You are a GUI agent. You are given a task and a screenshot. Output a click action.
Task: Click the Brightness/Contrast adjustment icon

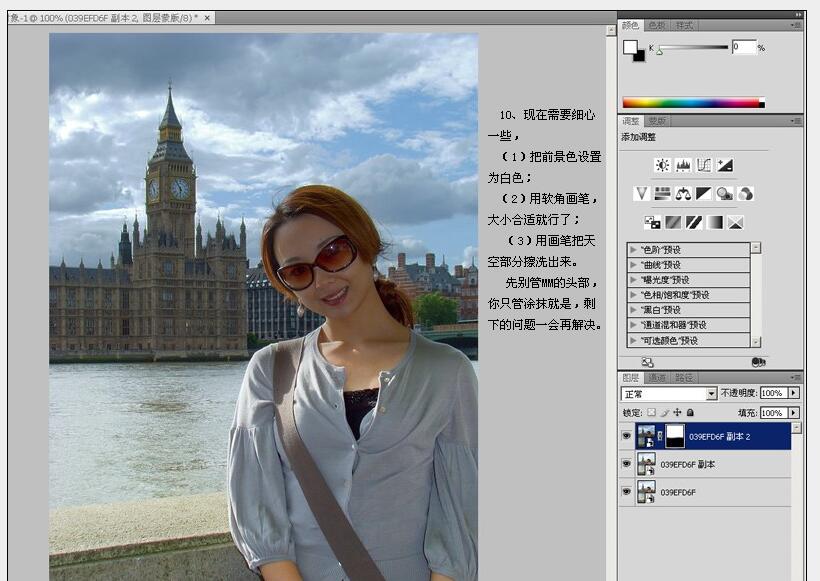663,165
